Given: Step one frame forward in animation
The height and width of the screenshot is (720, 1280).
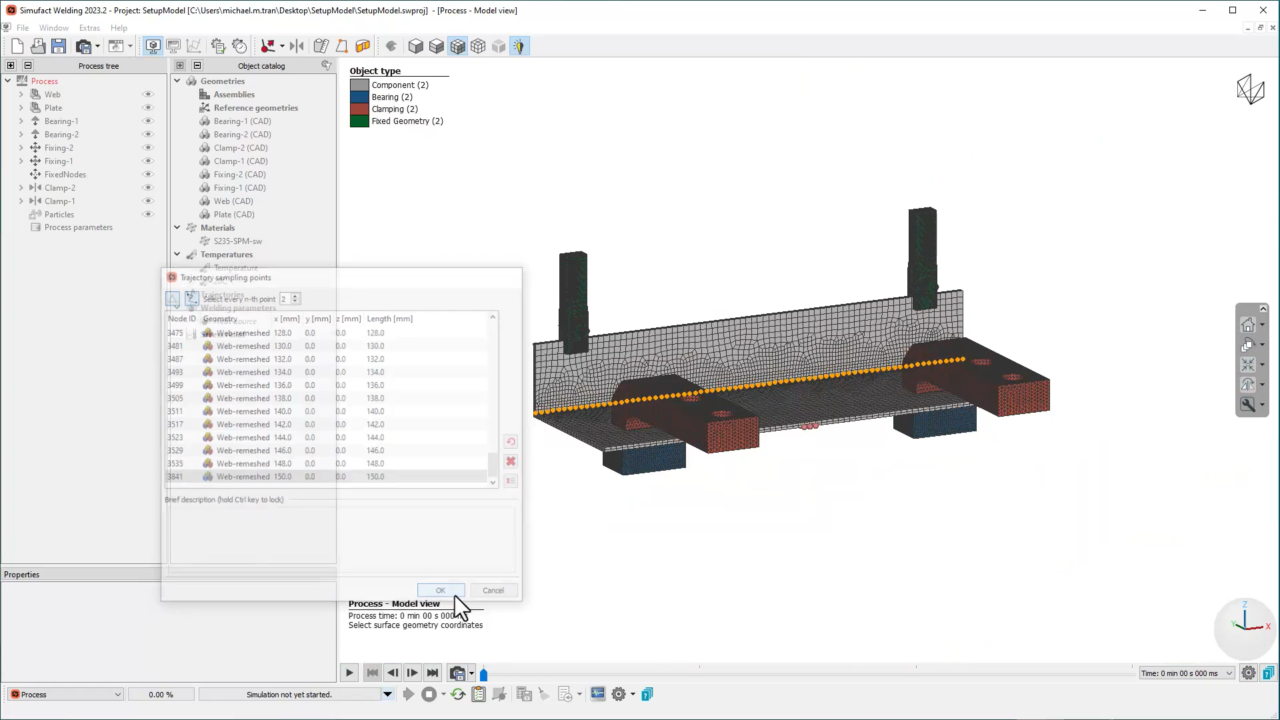Looking at the screenshot, I should pos(412,673).
